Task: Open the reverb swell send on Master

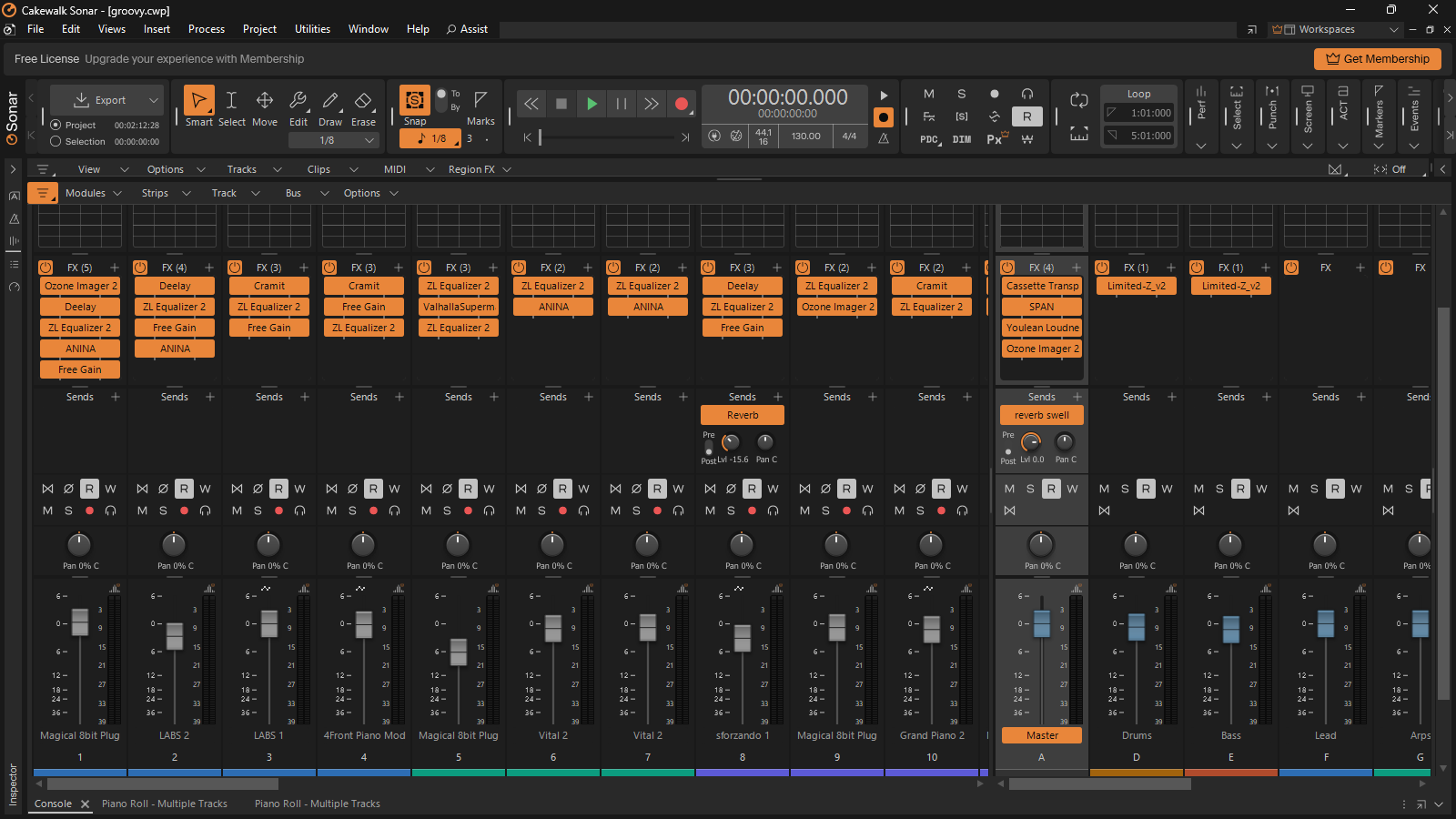Action: click(x=1042, y=415)
